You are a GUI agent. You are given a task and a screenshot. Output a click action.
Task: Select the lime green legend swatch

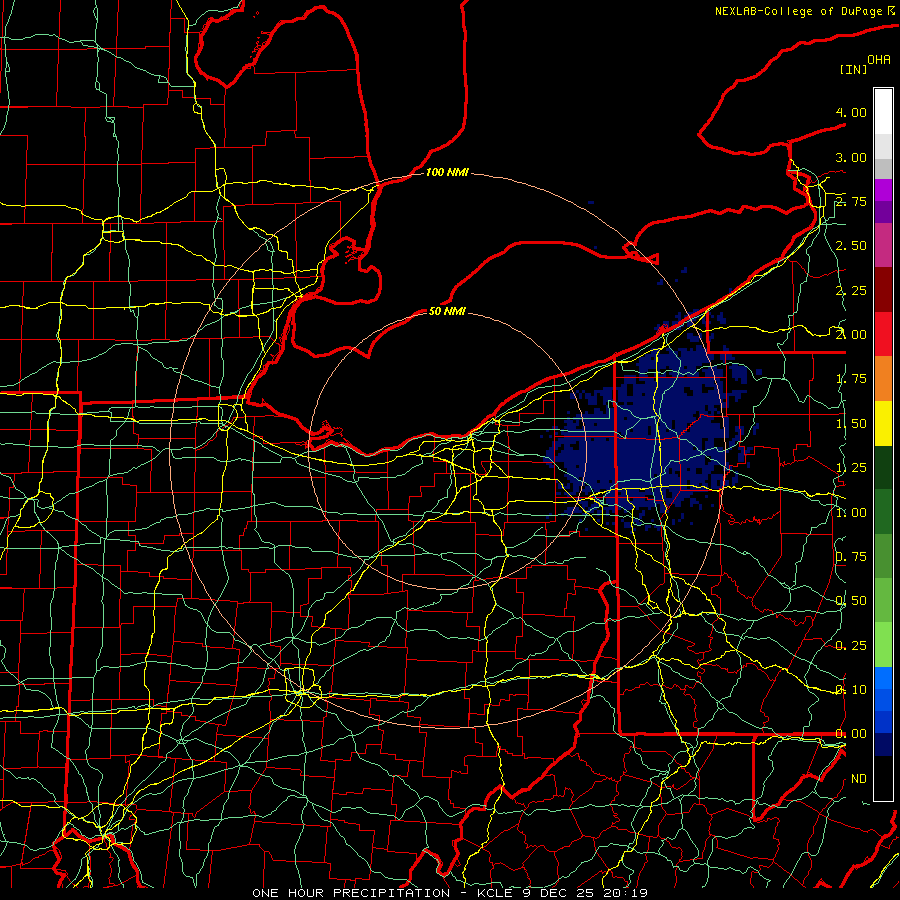pyautogui.click(x=883, y=645)
